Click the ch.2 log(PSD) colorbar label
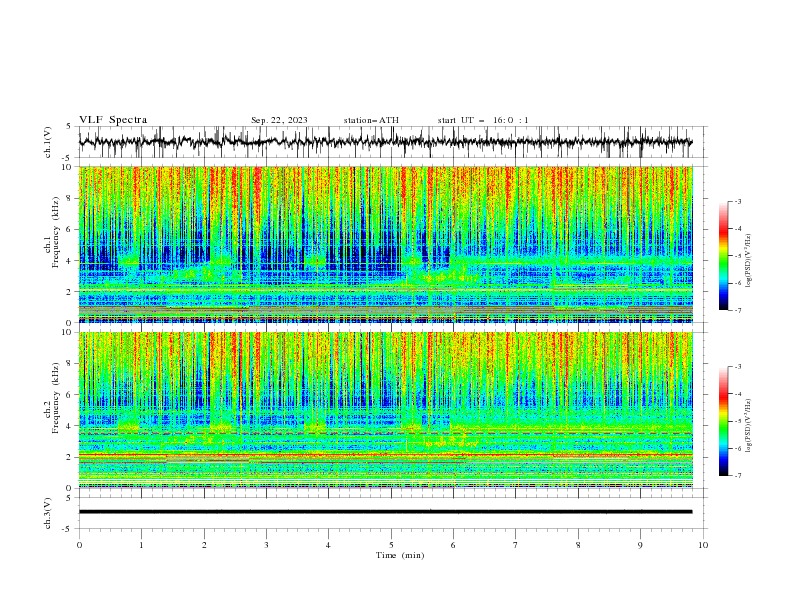This screenshot has width=792, height=612. tap(749, 425)
